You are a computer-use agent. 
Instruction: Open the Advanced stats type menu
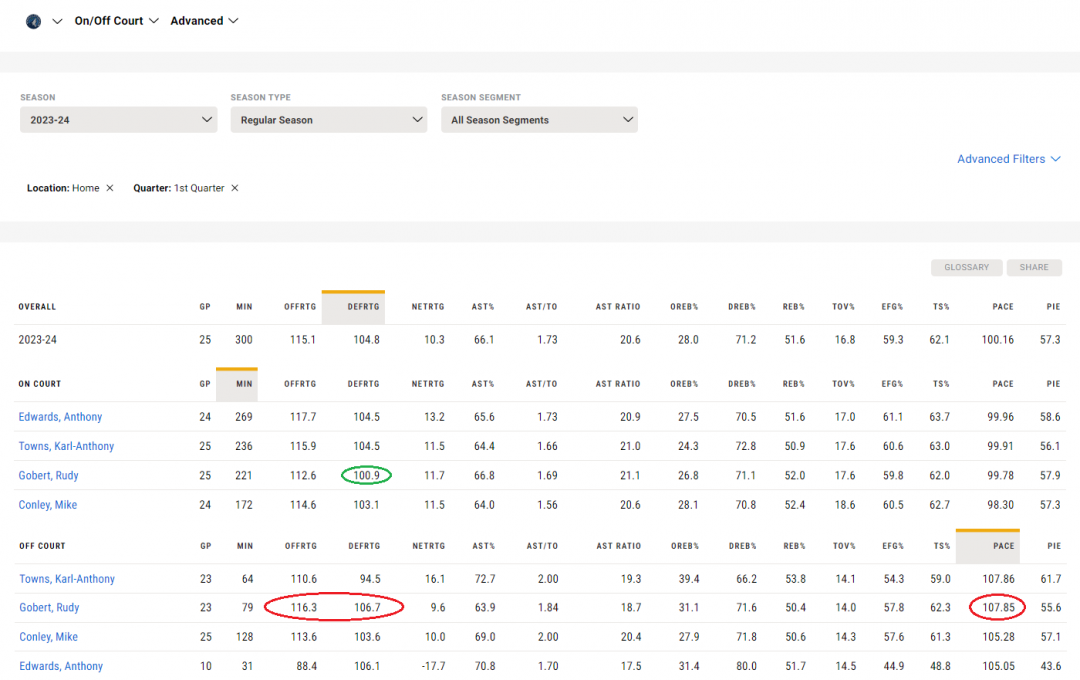pos(204,21)
